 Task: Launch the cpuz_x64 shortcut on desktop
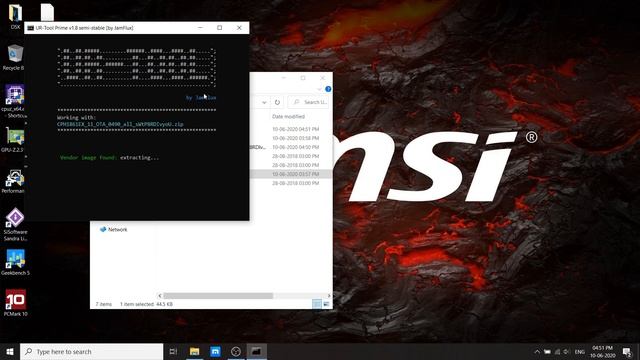(14, 101)
